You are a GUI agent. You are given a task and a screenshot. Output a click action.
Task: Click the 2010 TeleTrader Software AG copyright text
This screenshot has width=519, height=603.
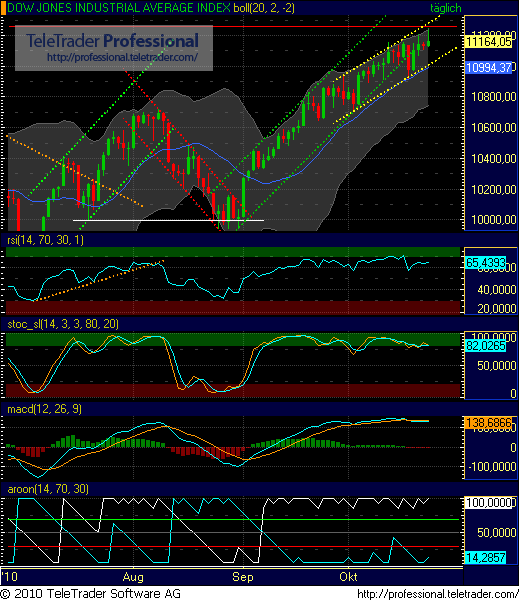(90, 594)
